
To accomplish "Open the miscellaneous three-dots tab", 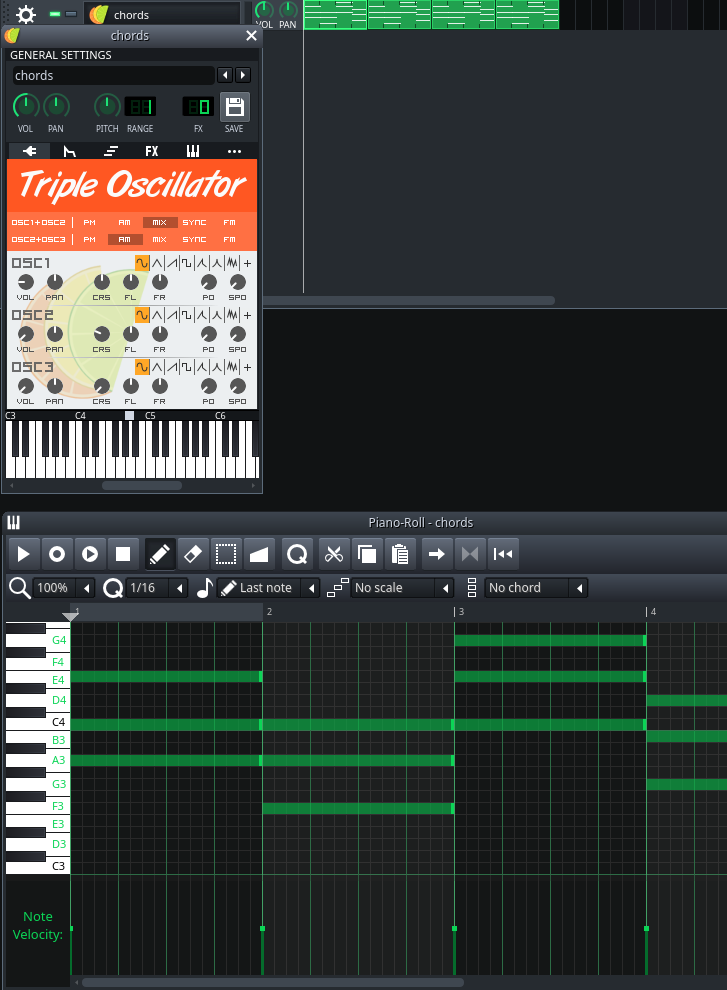I will pyautogui.click(x=234, y=151).
